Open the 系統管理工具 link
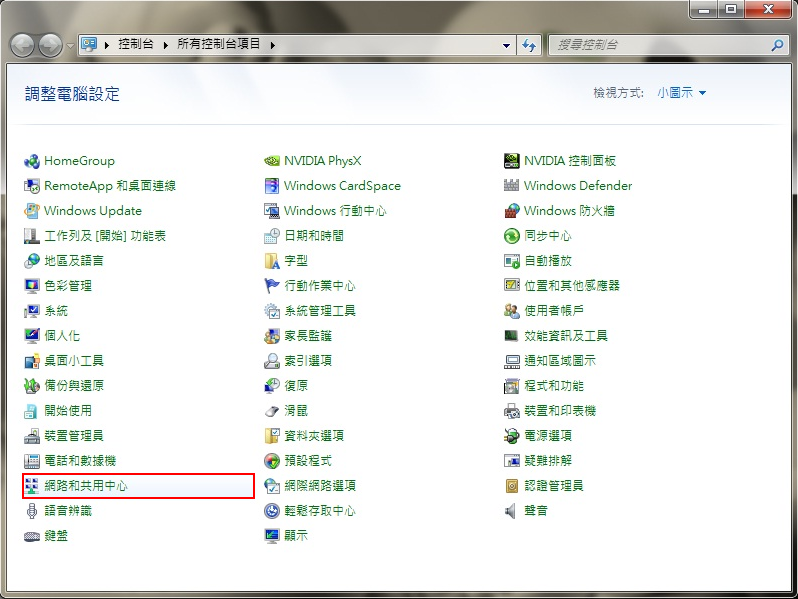 320,311
